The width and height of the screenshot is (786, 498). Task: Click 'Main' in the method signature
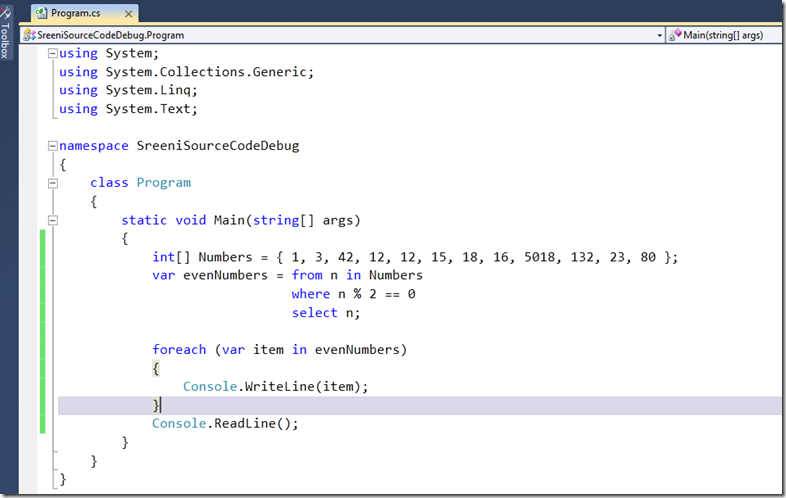click(229, 220)
